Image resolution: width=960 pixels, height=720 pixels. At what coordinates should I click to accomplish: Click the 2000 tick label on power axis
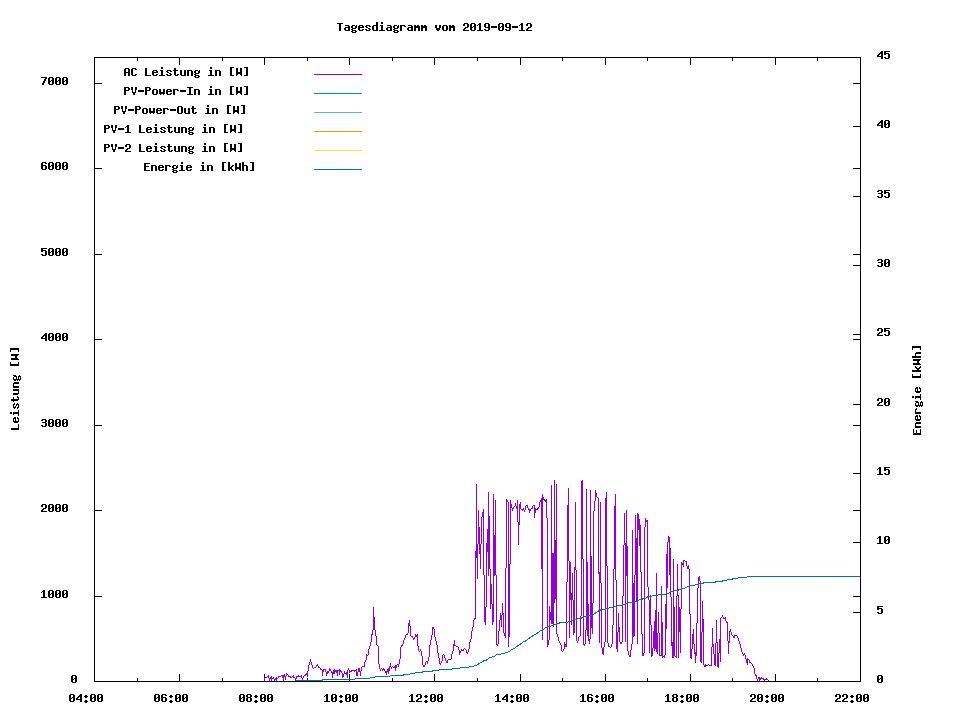(54, 509)
